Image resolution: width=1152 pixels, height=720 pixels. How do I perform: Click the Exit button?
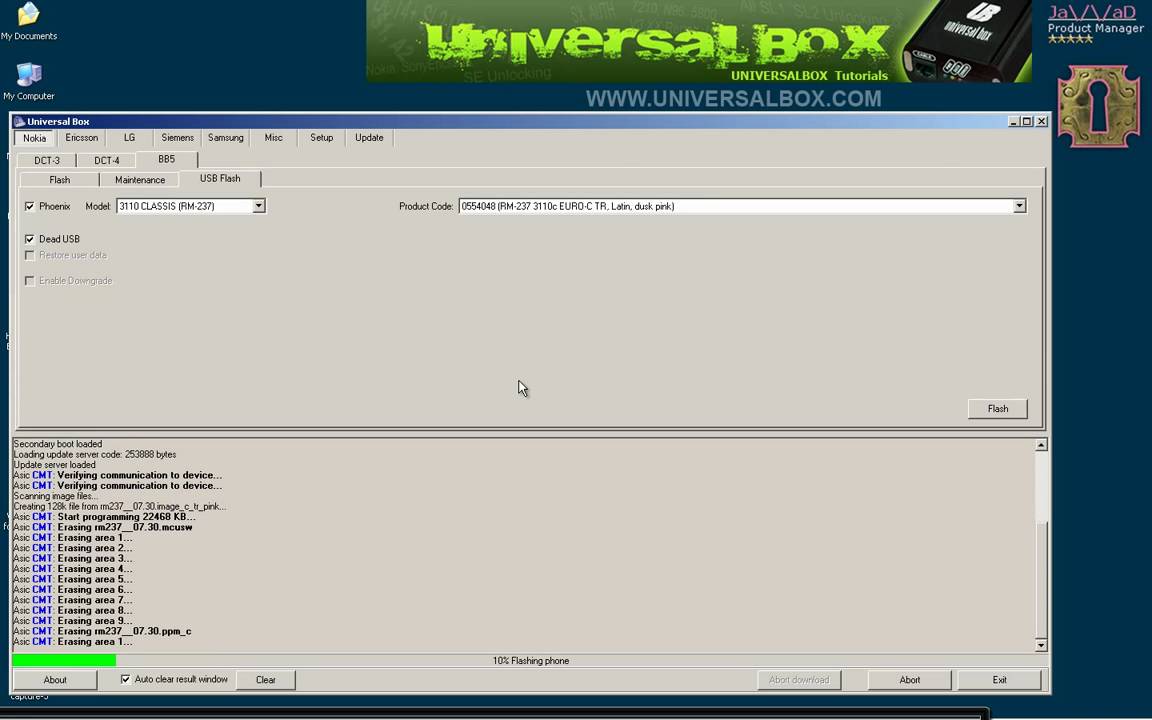pyautogui.click(x=999, y=680)
